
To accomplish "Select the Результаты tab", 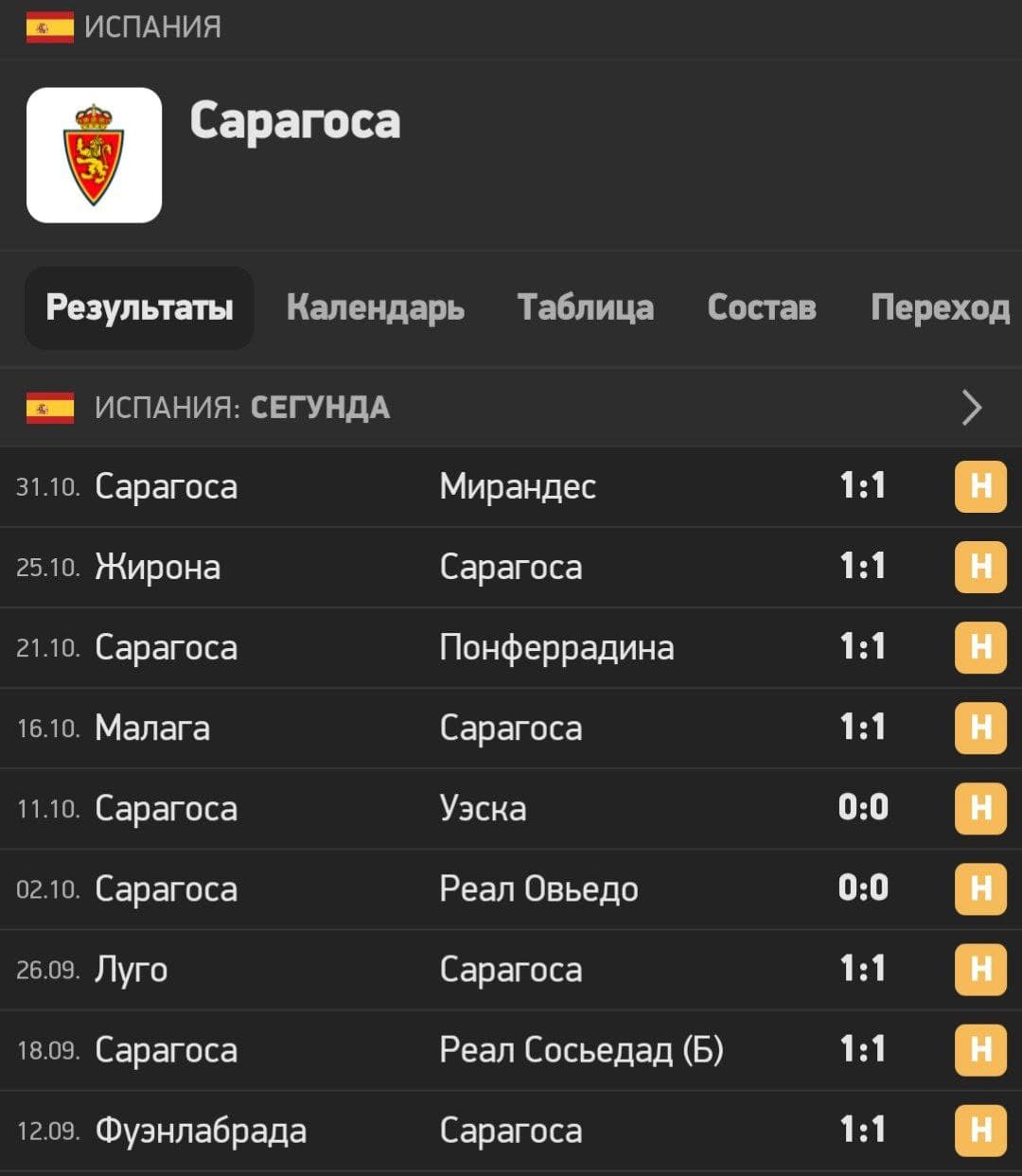I will coord(139,307).
